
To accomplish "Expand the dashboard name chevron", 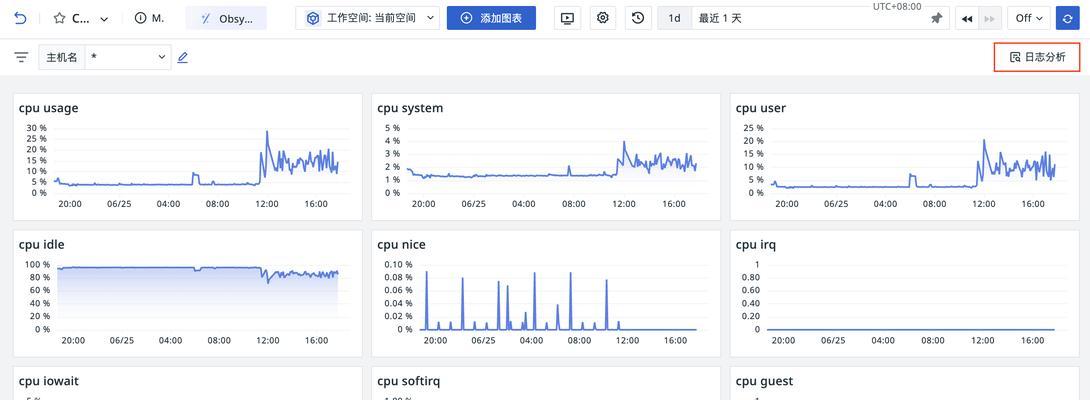I will tap(104, 19).
